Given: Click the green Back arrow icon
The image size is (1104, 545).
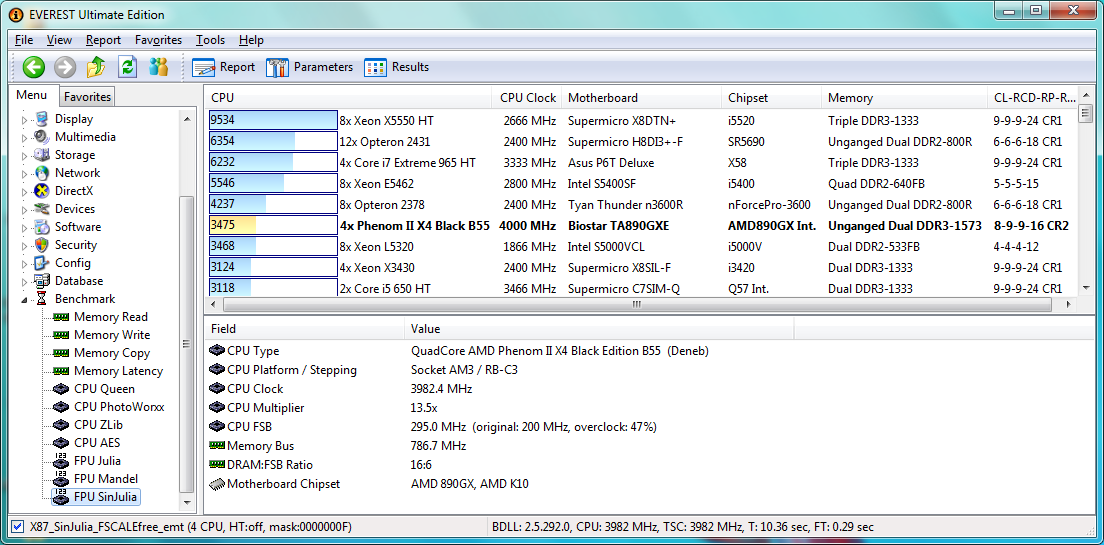Looking at the screenshot, I should 33,67.
